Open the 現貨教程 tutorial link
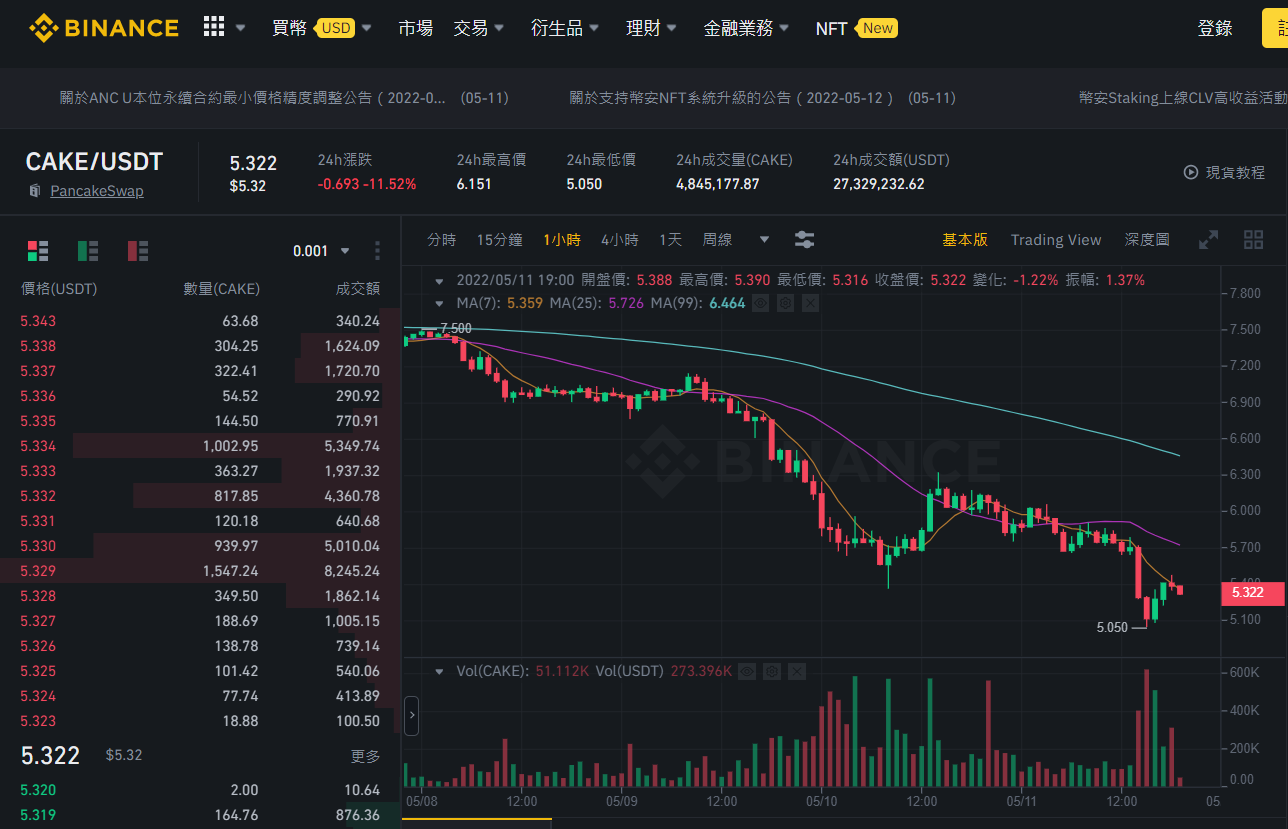 (1235, 172)
